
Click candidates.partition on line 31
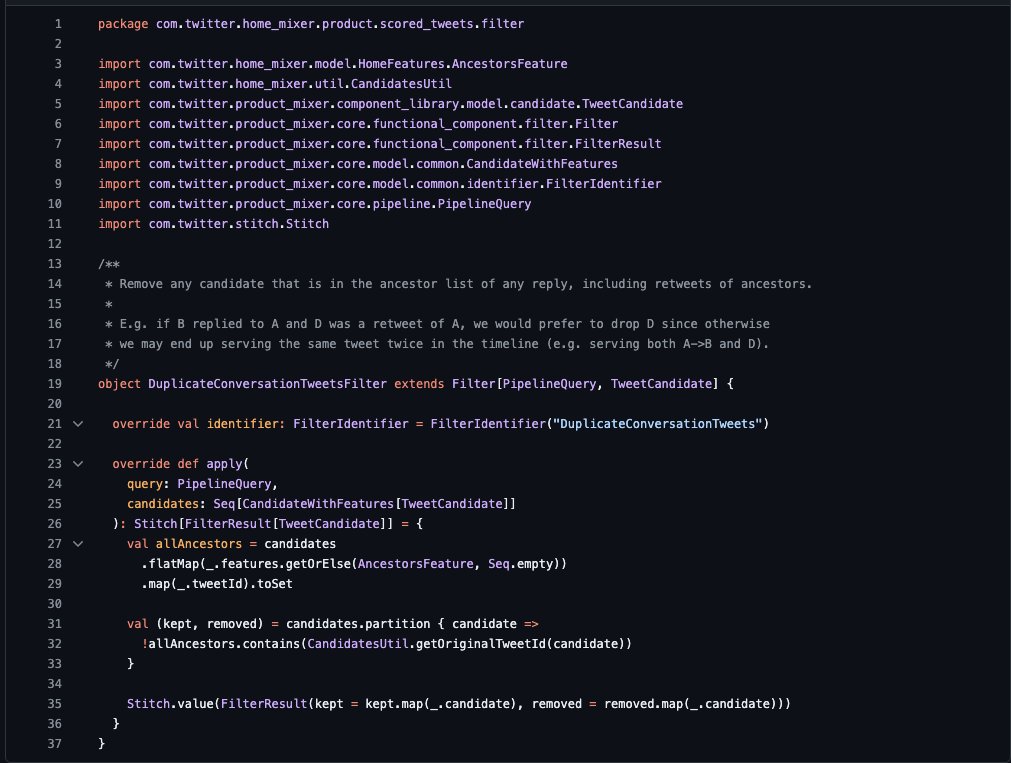tap(358, 624)
